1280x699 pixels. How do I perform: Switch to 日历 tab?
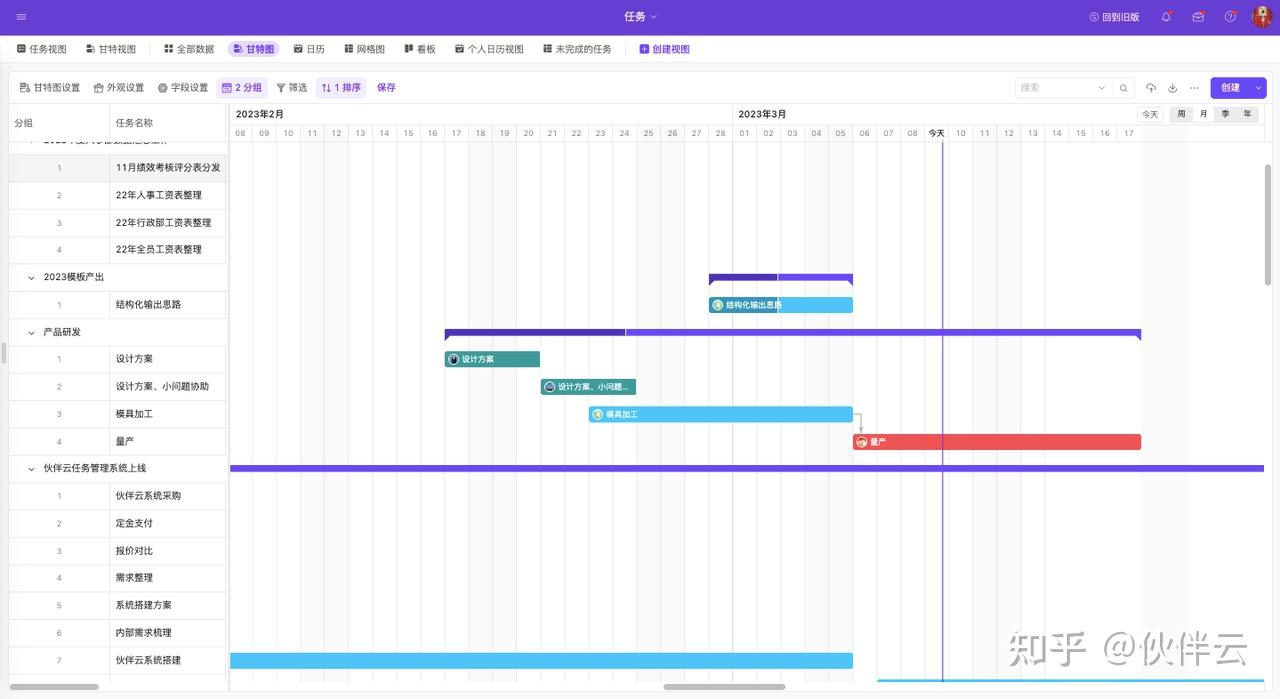pyautogui.click(x=309, y=49)
